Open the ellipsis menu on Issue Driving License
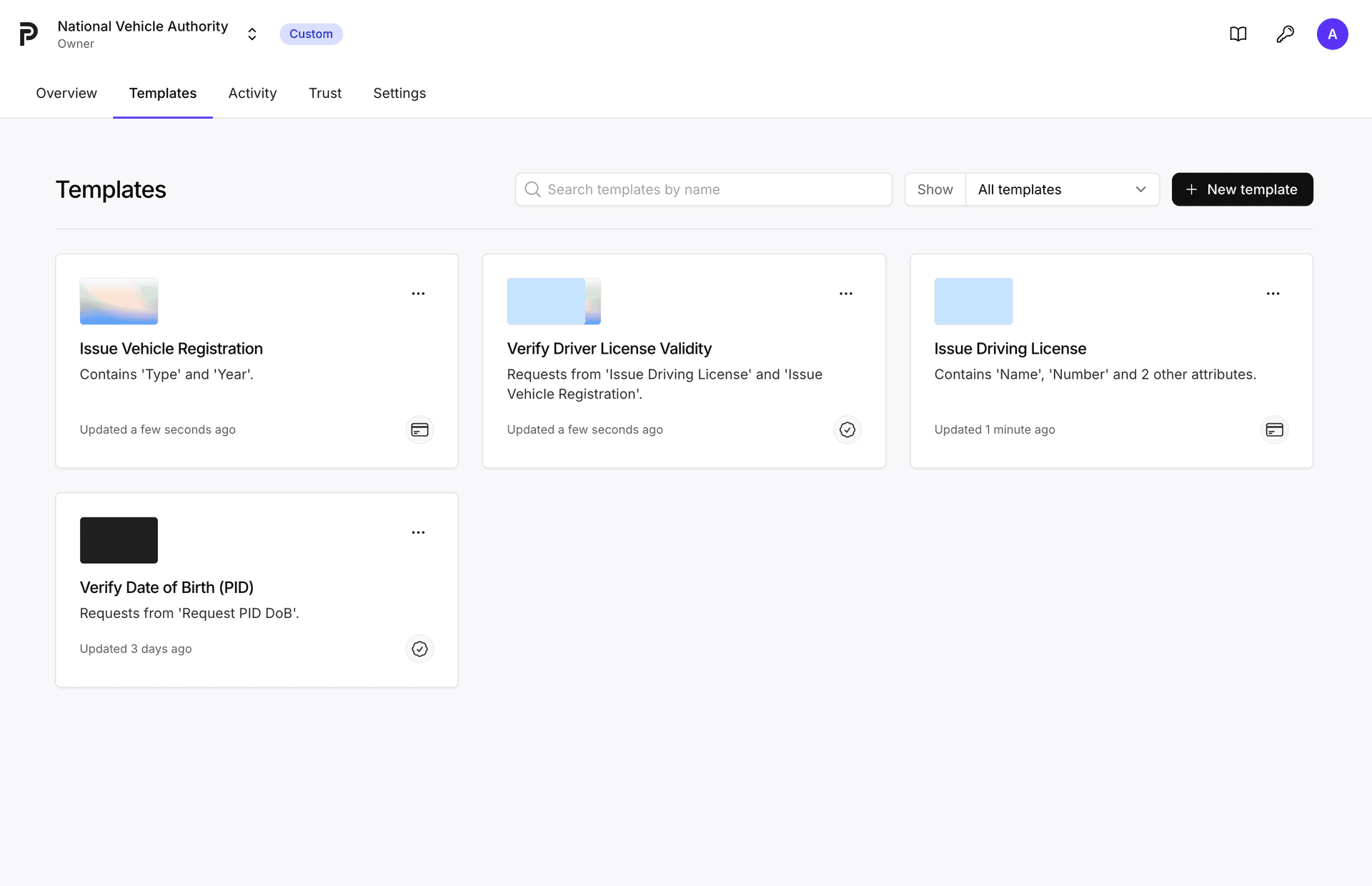Screen dimensions: 1372x886 tap(1273, 293)
